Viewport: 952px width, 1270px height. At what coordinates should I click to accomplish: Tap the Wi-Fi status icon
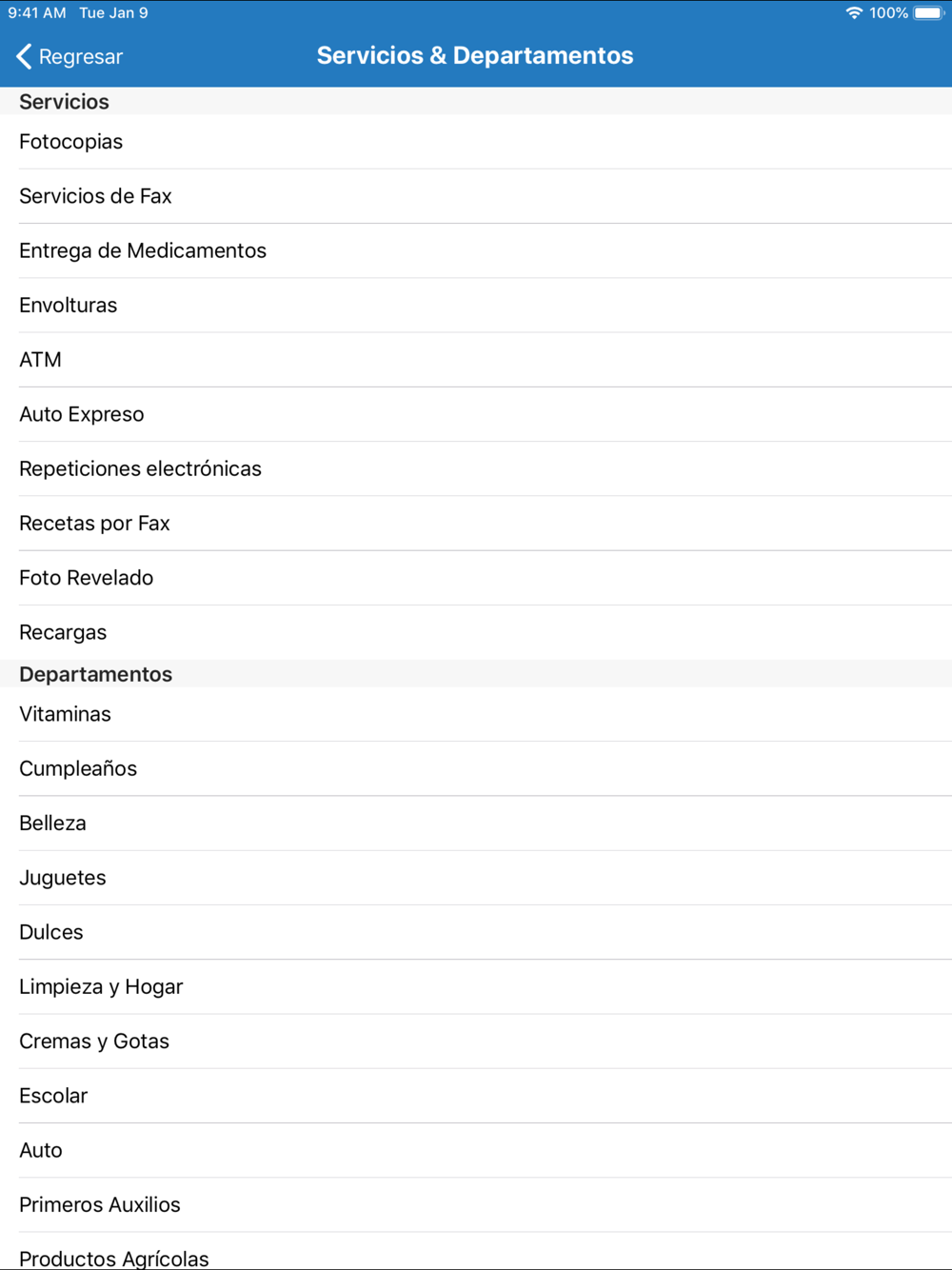854,13
